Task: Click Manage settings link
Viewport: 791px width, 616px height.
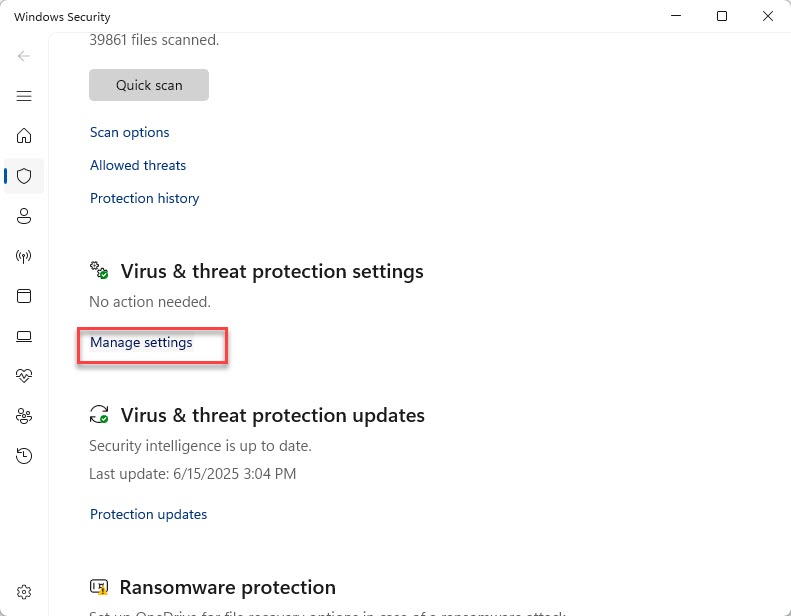Action: coord(141,343)
